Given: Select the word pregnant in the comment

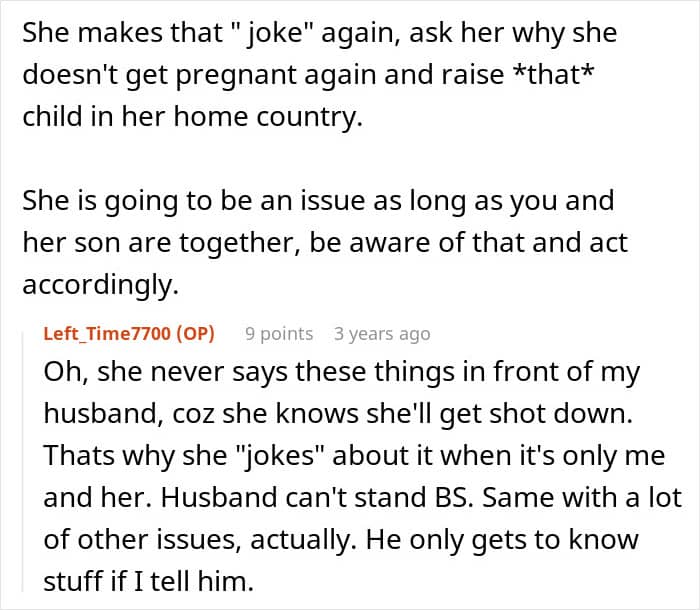Looking at the screenshot, I should (x=235, y=75).
